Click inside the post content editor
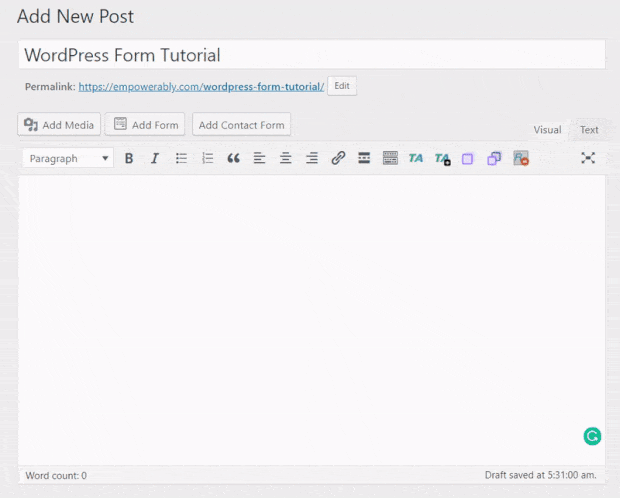Viewport: 620px width, 498px height. click(312, 320)
